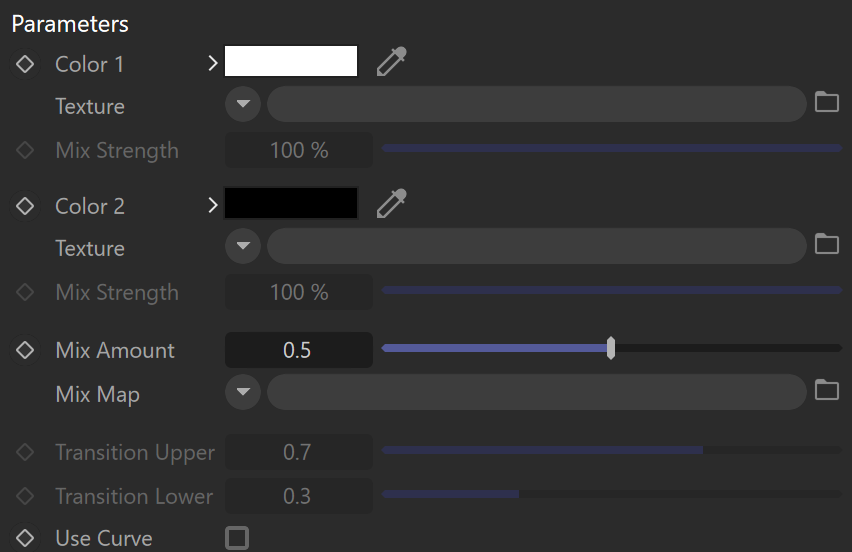Click the white Color 1 swatch
Viewport: 852px width, 552px height.
(x=291, y=61)
